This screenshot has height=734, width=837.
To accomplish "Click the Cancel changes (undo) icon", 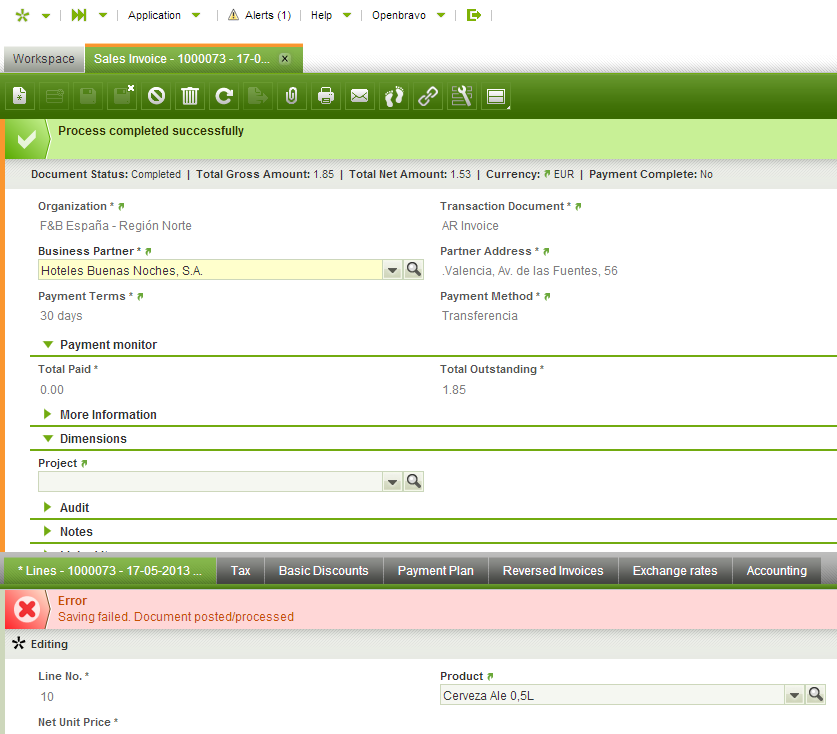I will 156,96.
